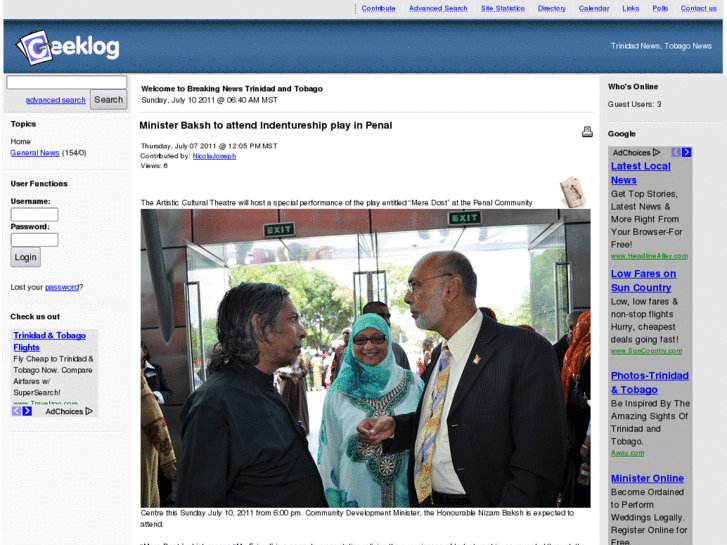The image size is (727, 545).
Task: Go to next ad in the Google panel
Action: 687,152
